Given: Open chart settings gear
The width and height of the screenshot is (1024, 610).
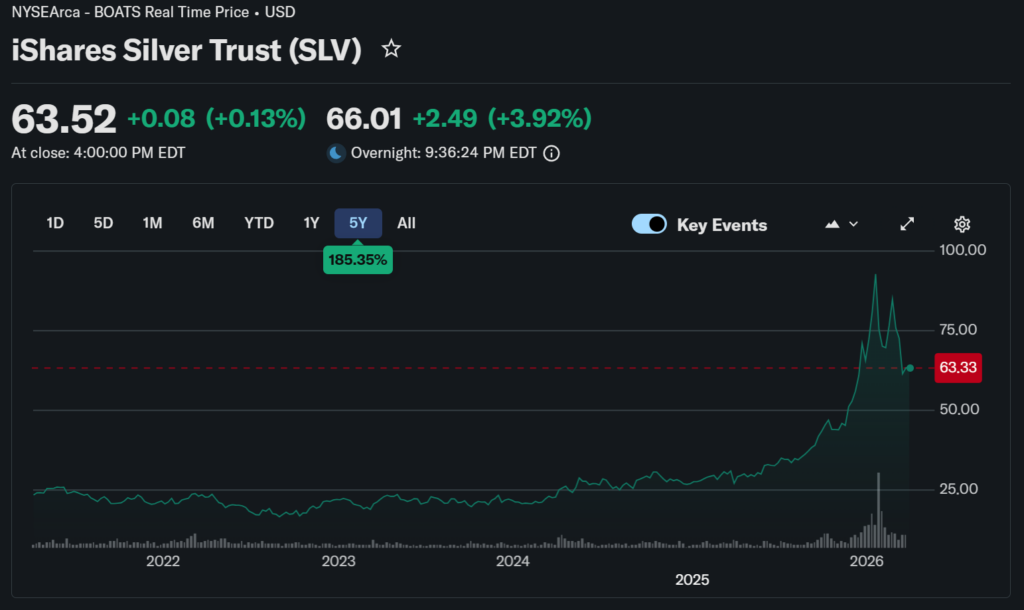Looking at the screenshot, I should click(962, 224).
